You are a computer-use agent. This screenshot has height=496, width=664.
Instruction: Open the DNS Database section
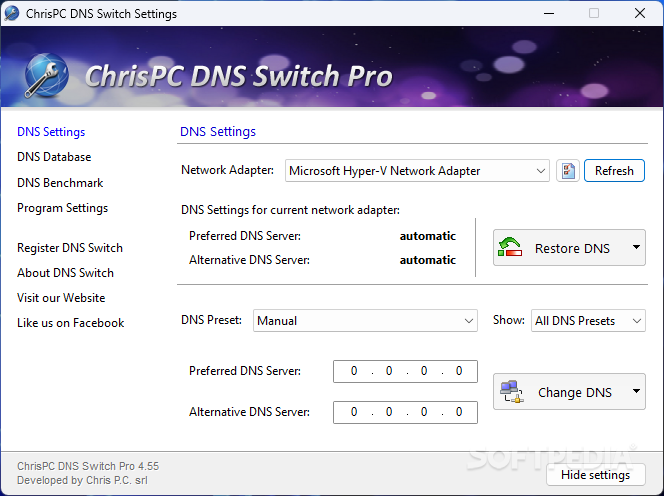coord(54,157)
